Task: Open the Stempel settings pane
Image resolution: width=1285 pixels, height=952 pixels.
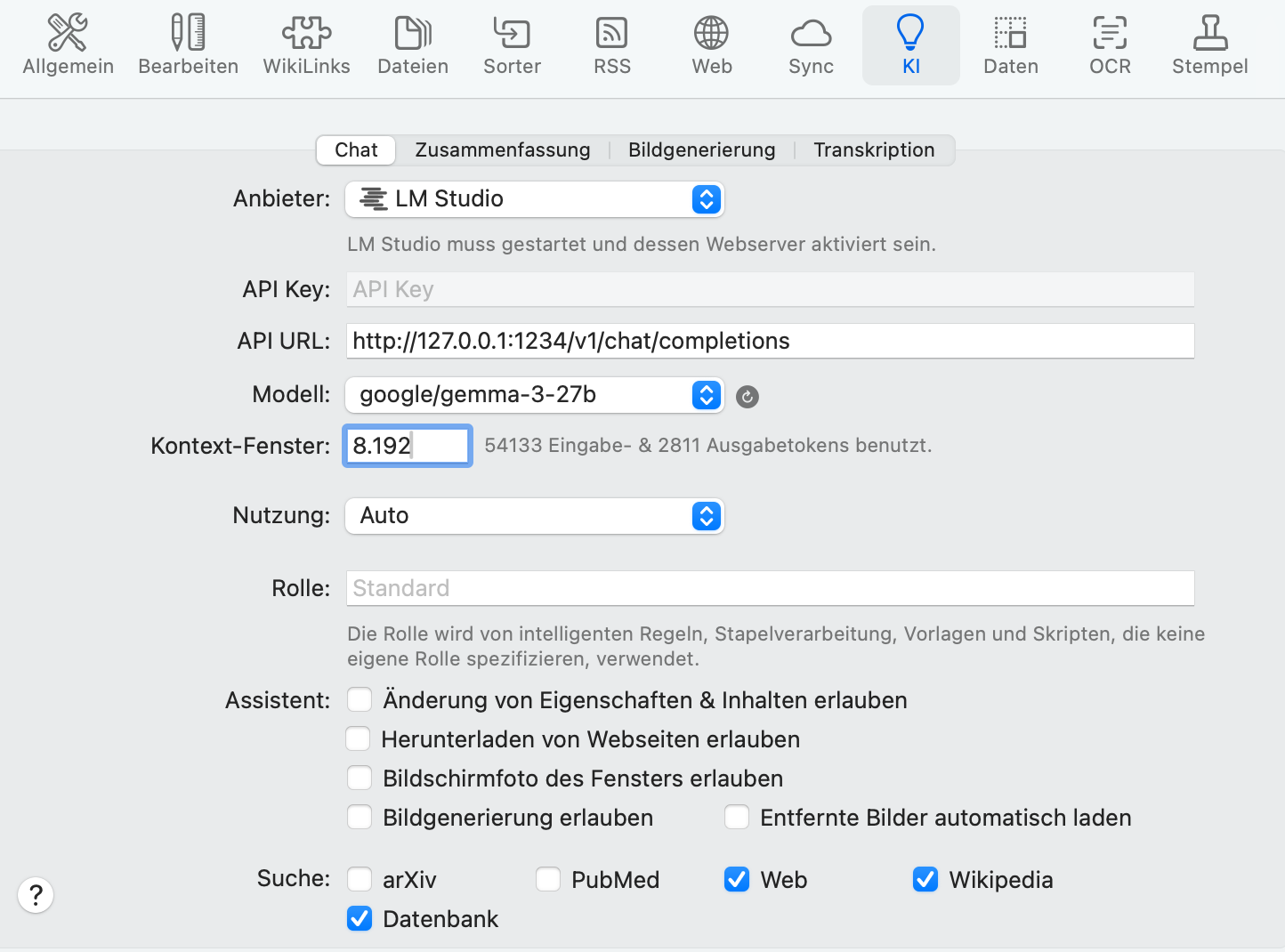Action: click(1209, 45)
